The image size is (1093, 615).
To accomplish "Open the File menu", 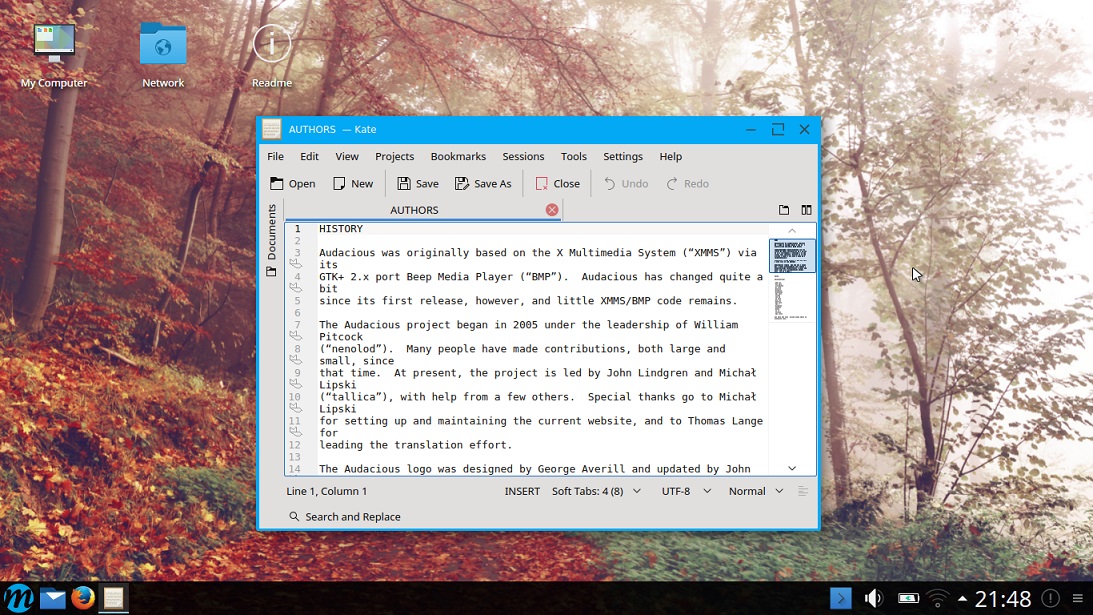I will (x=275, y=156).
